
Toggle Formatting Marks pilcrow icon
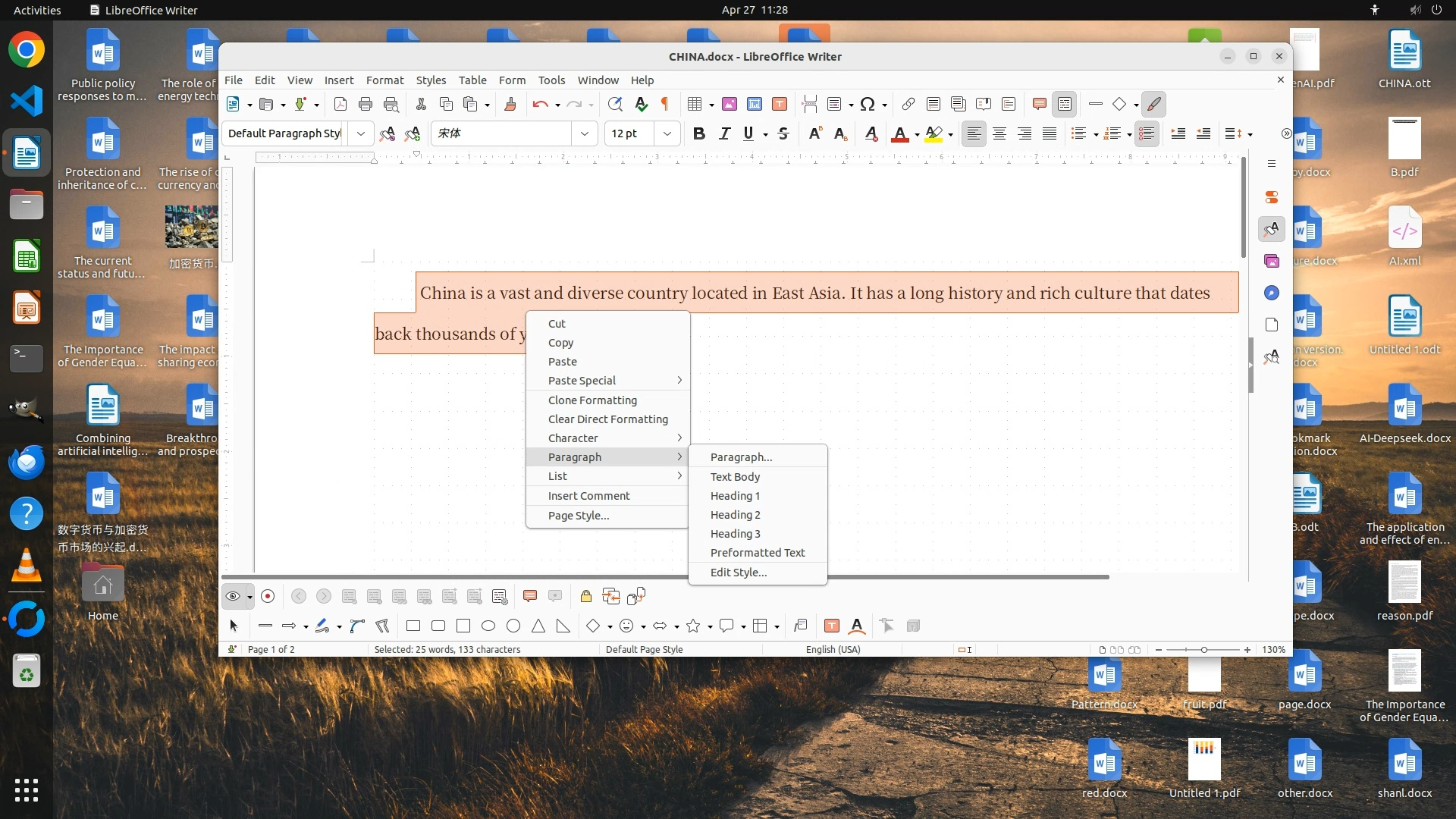coord(665,105)
